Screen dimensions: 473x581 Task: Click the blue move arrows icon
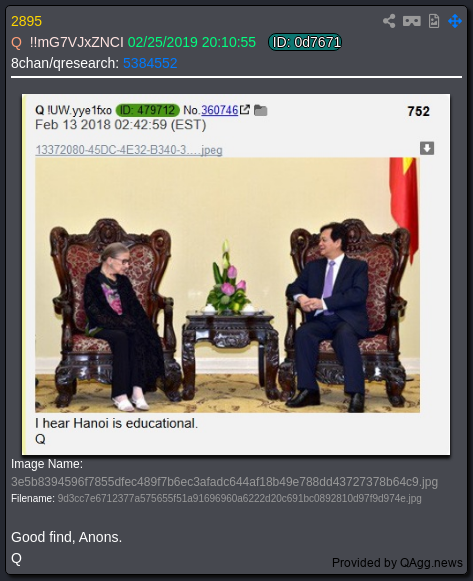coord(455,21)
